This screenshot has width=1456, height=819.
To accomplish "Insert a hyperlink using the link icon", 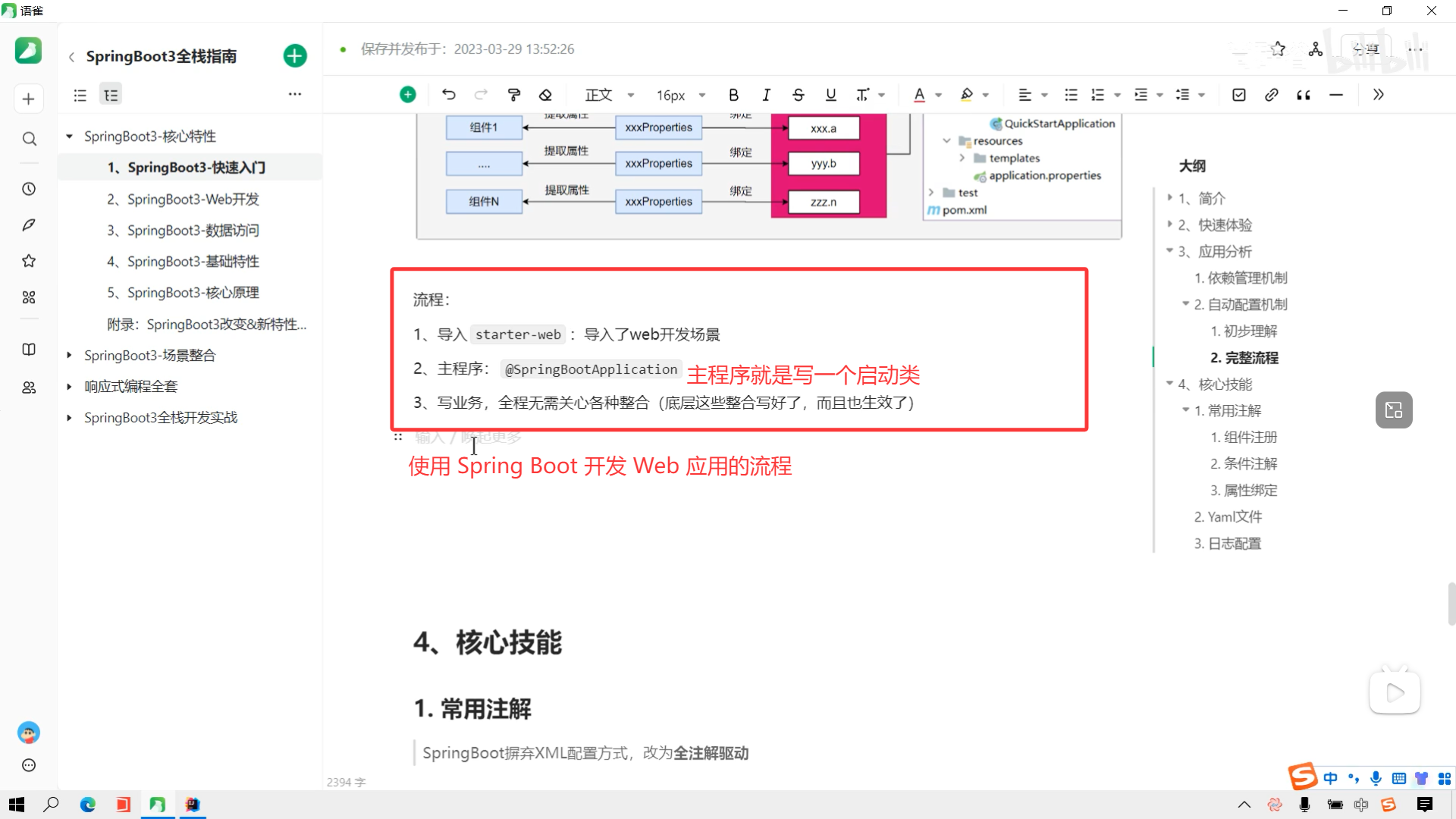I will tap(1271, 95).
